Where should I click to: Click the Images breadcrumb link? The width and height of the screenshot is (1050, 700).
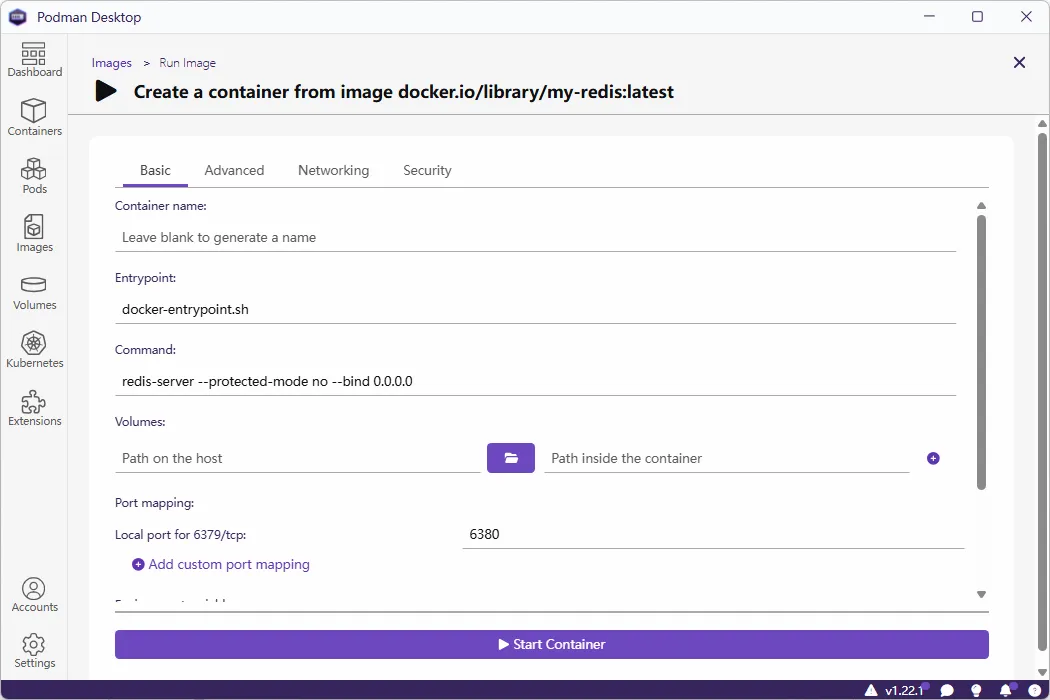pyautogui.click(x=112, y=63)
